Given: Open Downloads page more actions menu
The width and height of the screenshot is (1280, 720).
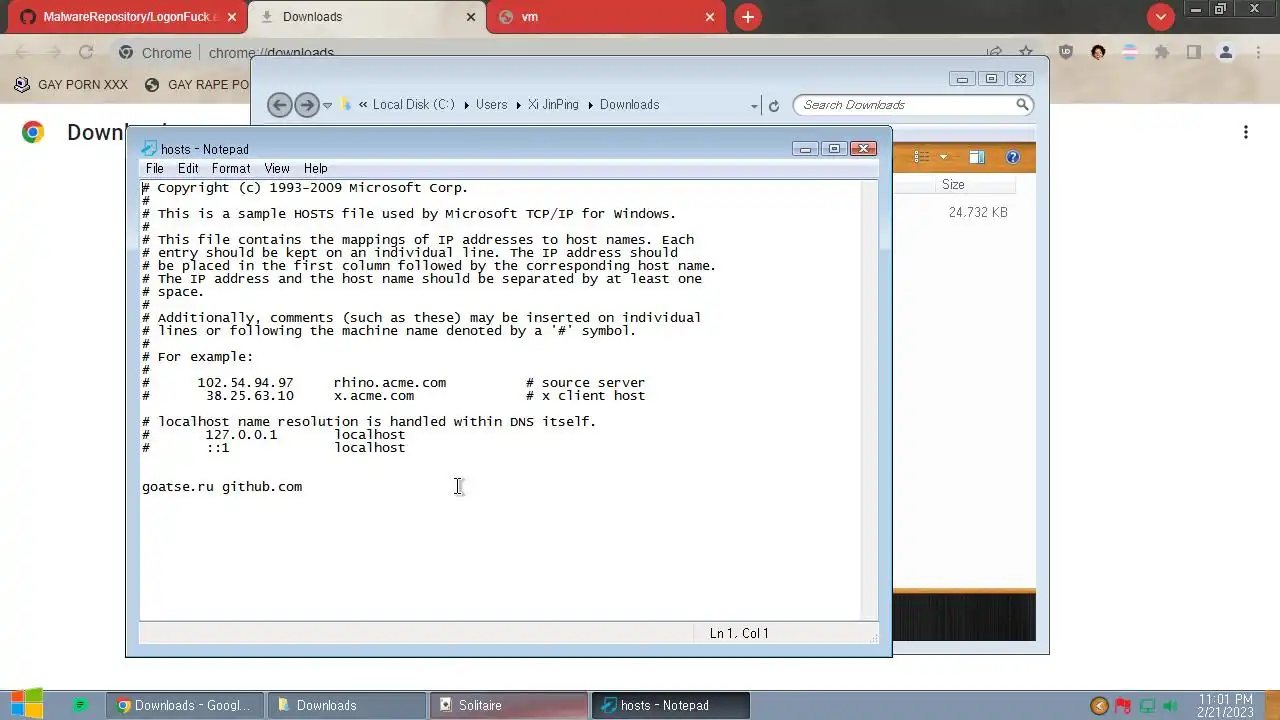Looking at the screenshot, I should click(x=1246, y=132).
